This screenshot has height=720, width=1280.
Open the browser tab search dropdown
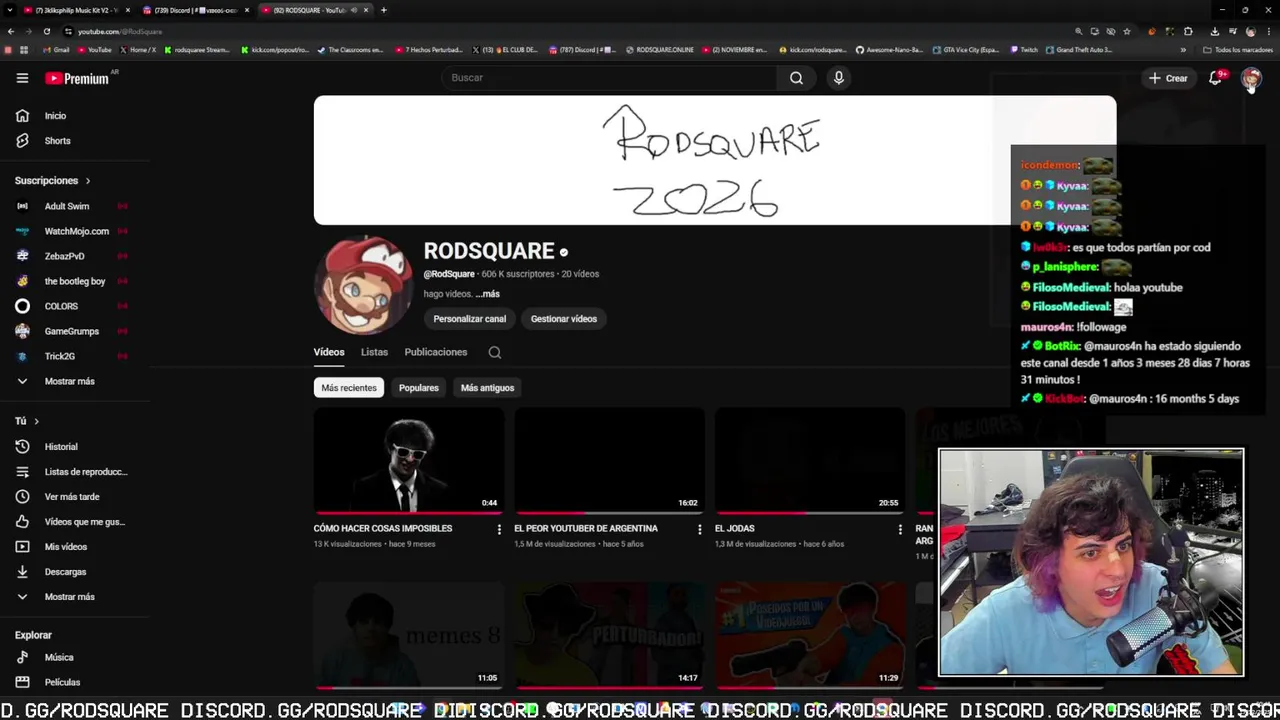click(9, 10)
